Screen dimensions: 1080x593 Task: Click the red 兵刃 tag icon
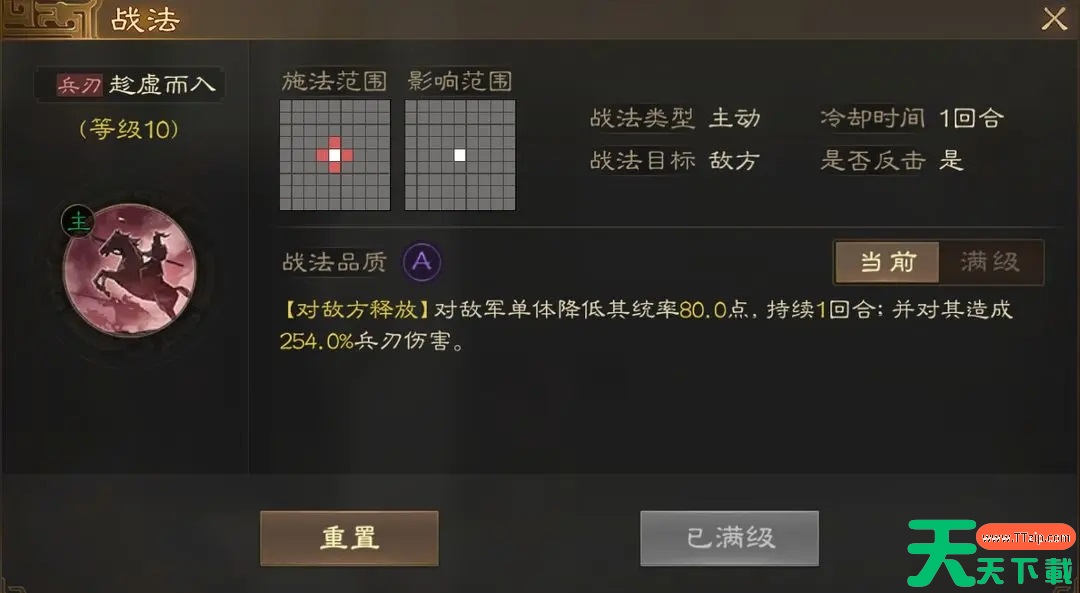(79, 85)
